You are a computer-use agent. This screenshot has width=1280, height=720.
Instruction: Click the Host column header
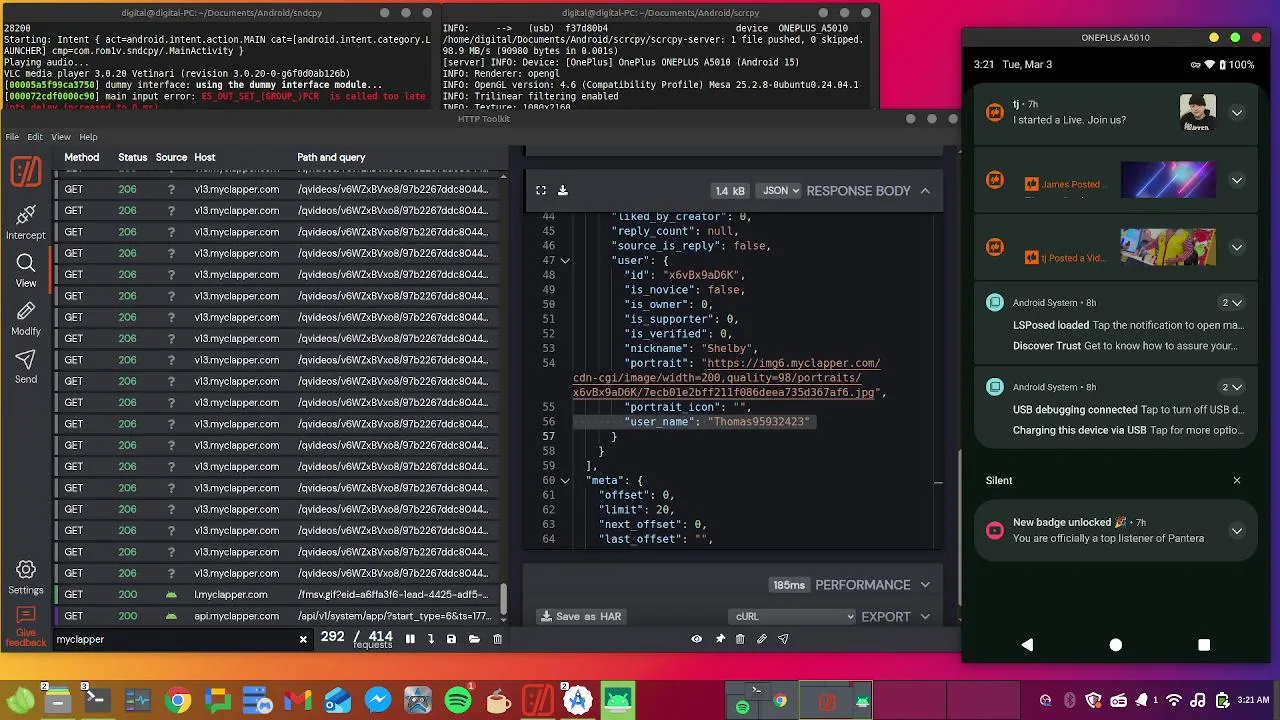click(205, 157)
